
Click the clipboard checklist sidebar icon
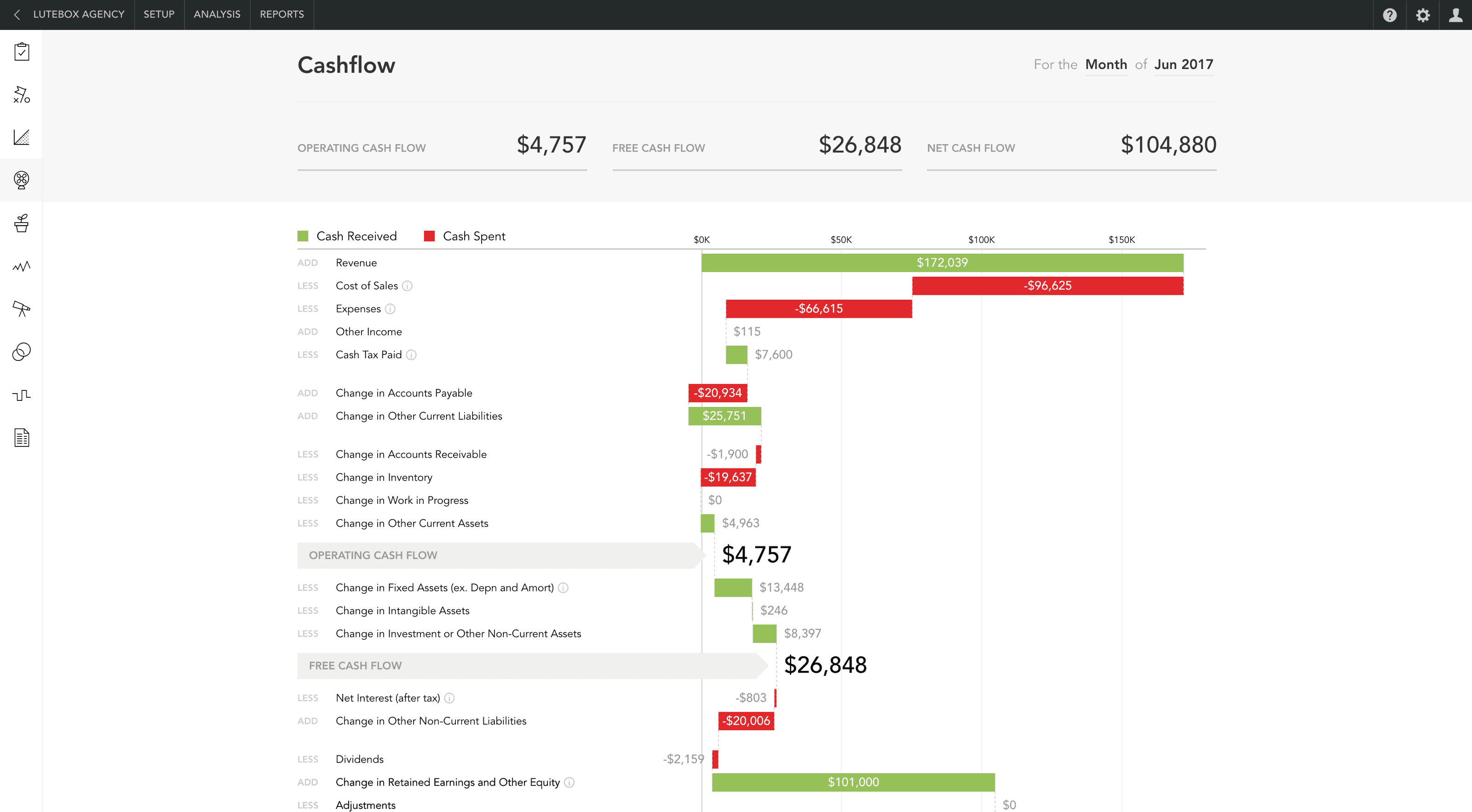coord(21,51)
